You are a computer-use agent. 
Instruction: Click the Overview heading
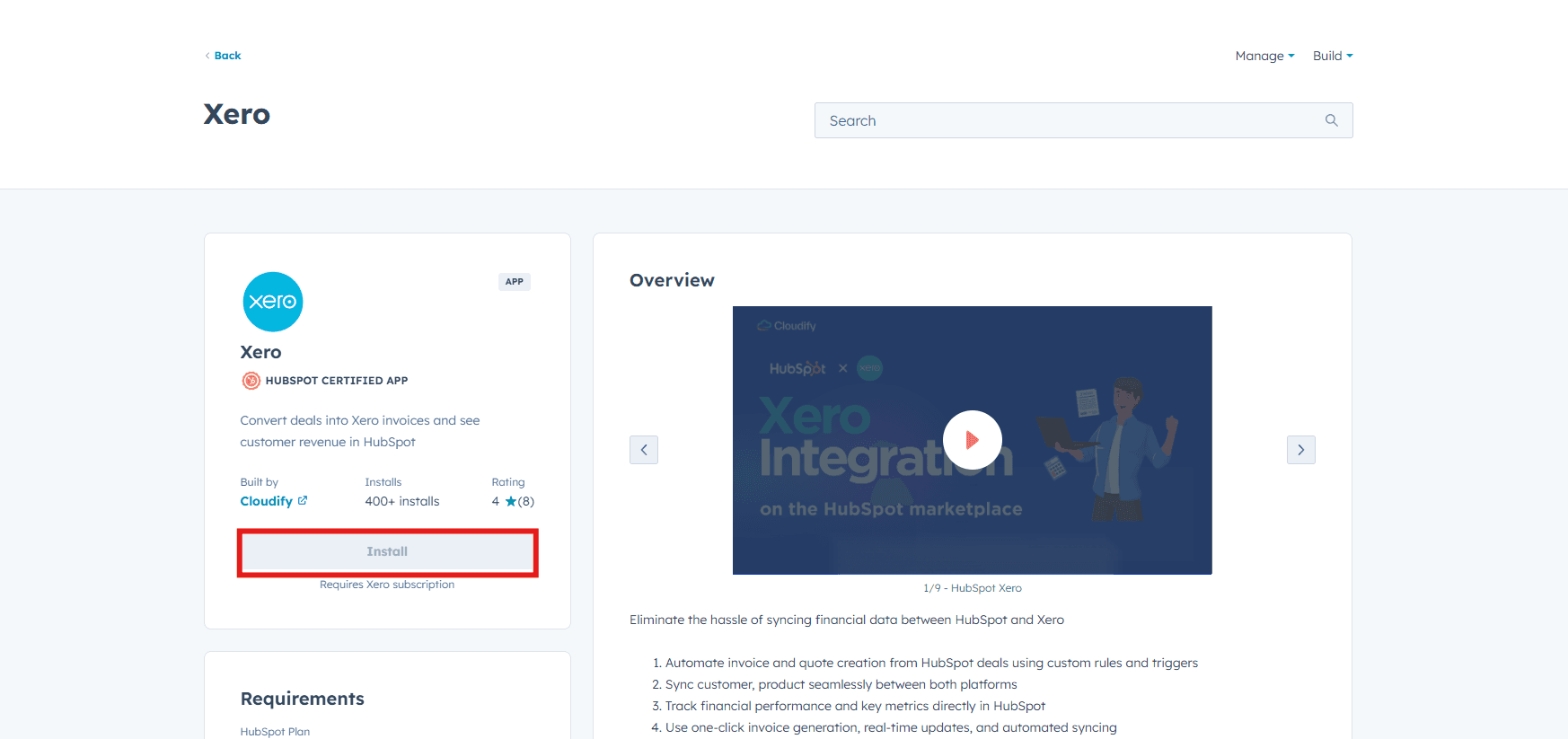click(x=673, y=280)
